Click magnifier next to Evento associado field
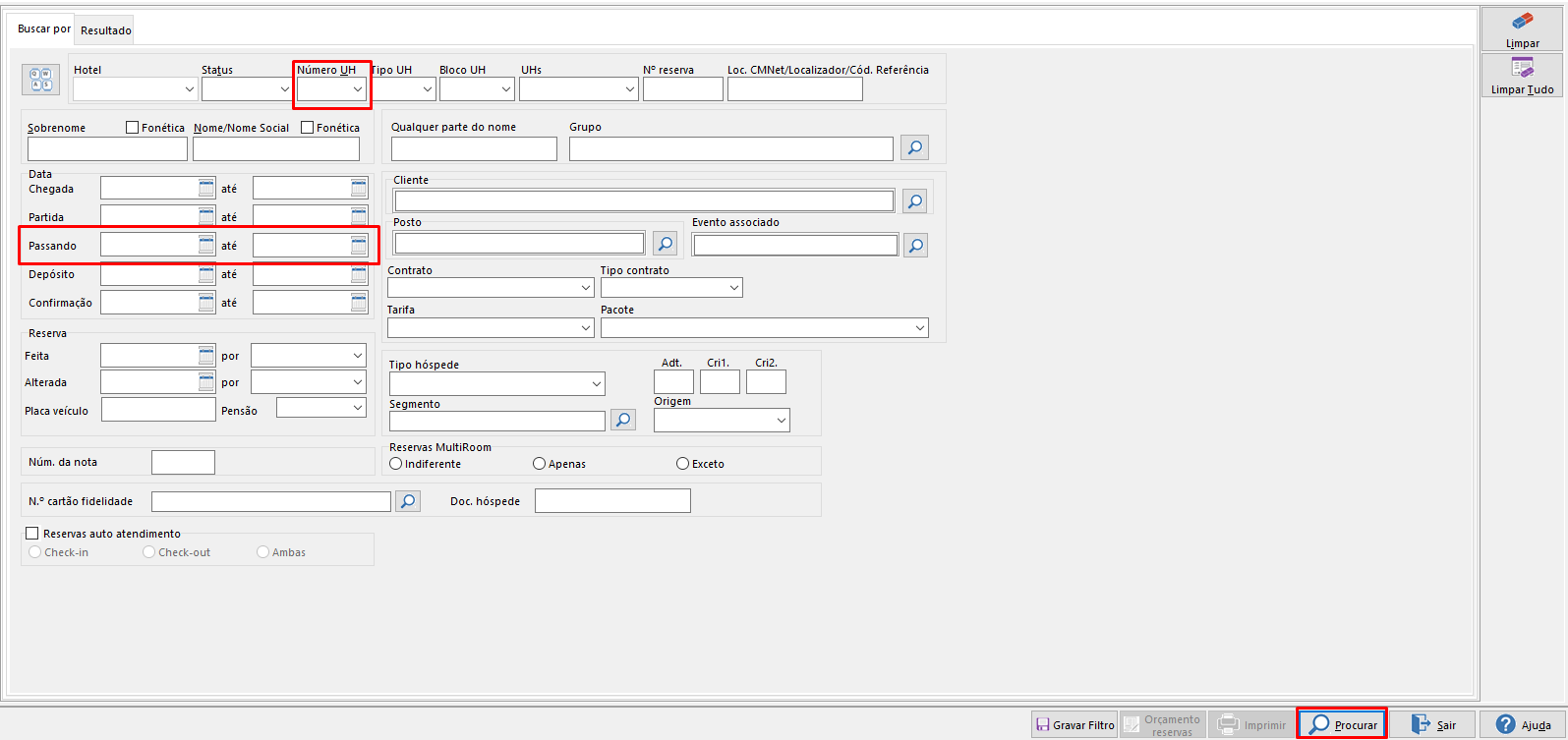1568x740 pixels. click(915, 245)
